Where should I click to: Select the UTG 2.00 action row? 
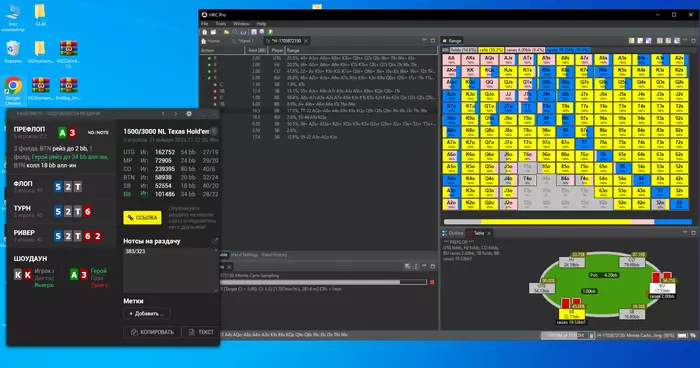point(318,58)
